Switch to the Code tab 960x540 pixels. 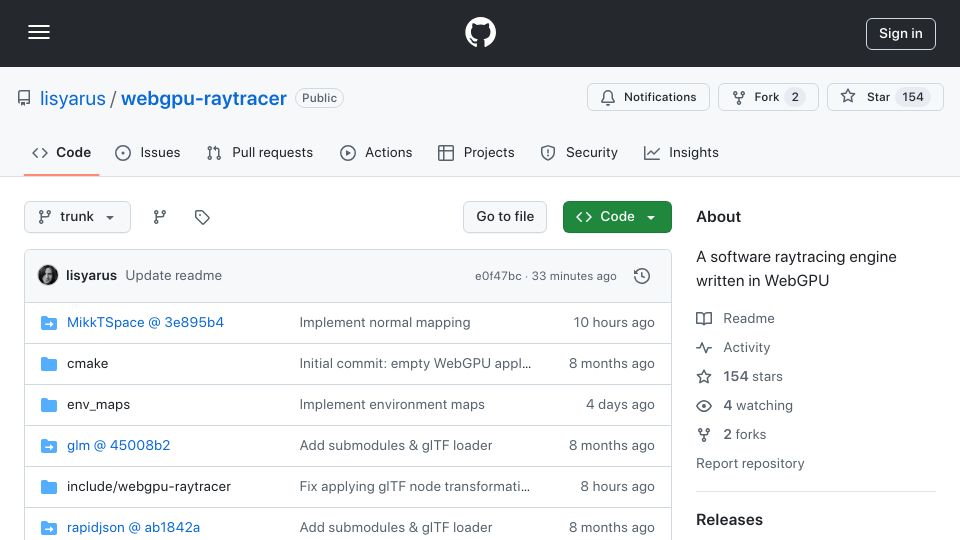pos(61,152)
